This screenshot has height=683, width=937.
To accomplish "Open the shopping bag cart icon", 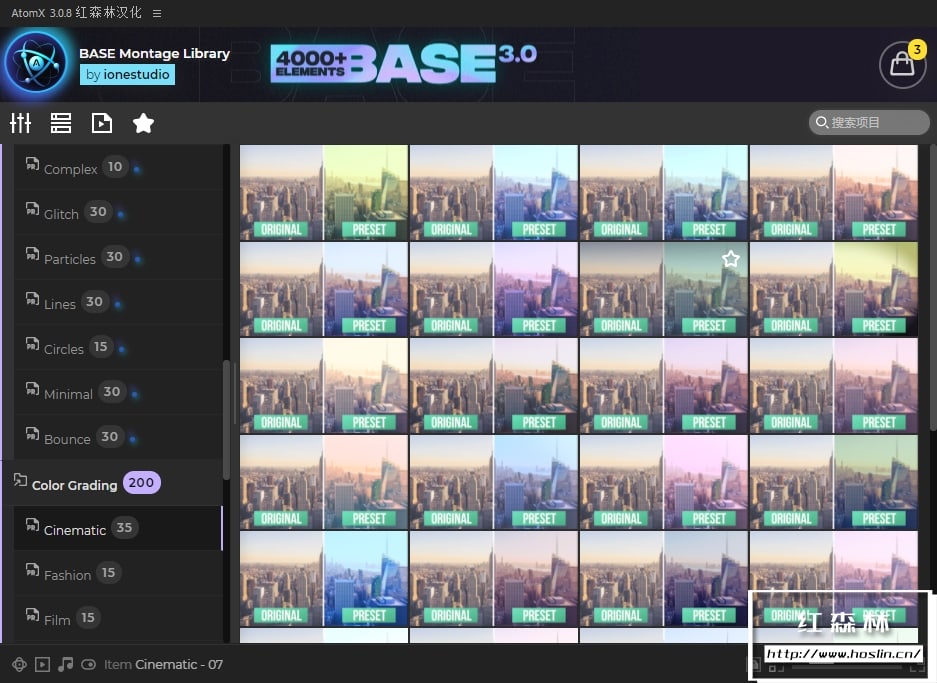I will pos(902,65).
